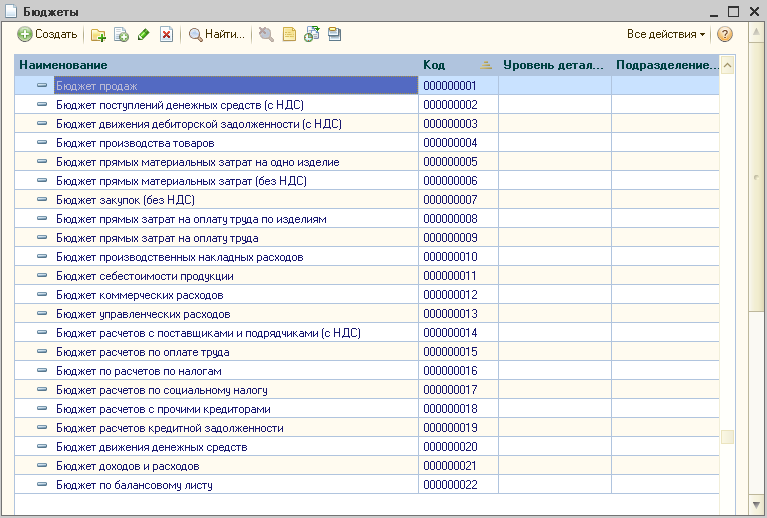The image size is (767, 518).
Task: Click the stacked windows toolbar icon
Action: [334, 34]
